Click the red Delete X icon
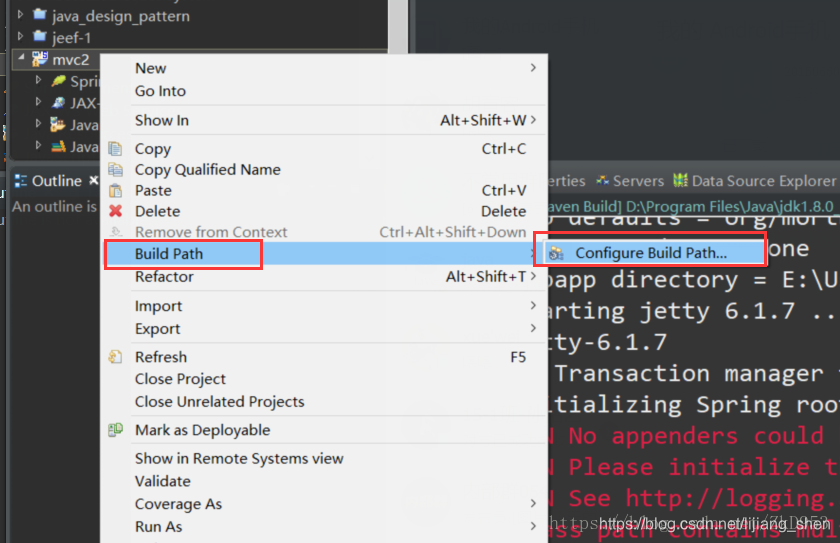840x543 pixels. point(115,211)
